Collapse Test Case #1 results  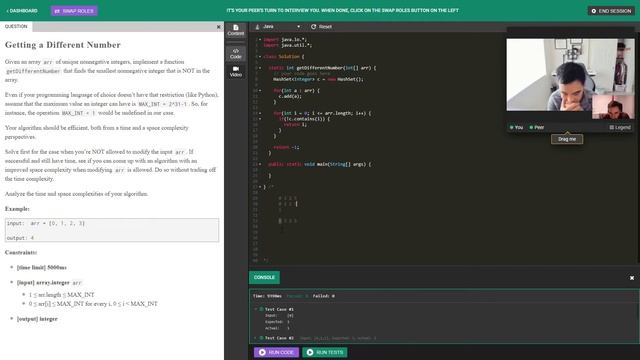tap(256, 309)
